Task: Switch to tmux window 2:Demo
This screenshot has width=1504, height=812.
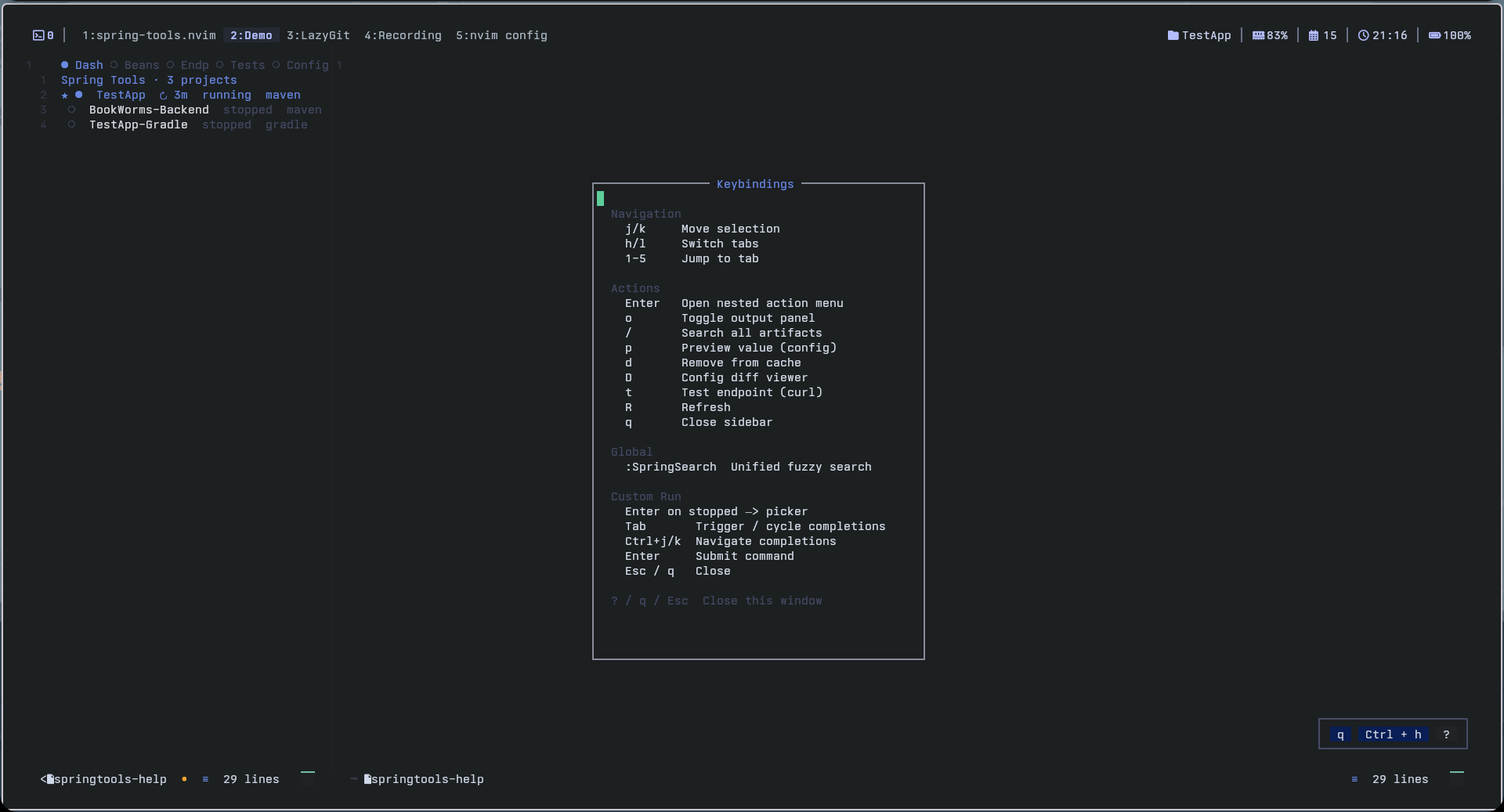Action: click(x=251, y=35)
